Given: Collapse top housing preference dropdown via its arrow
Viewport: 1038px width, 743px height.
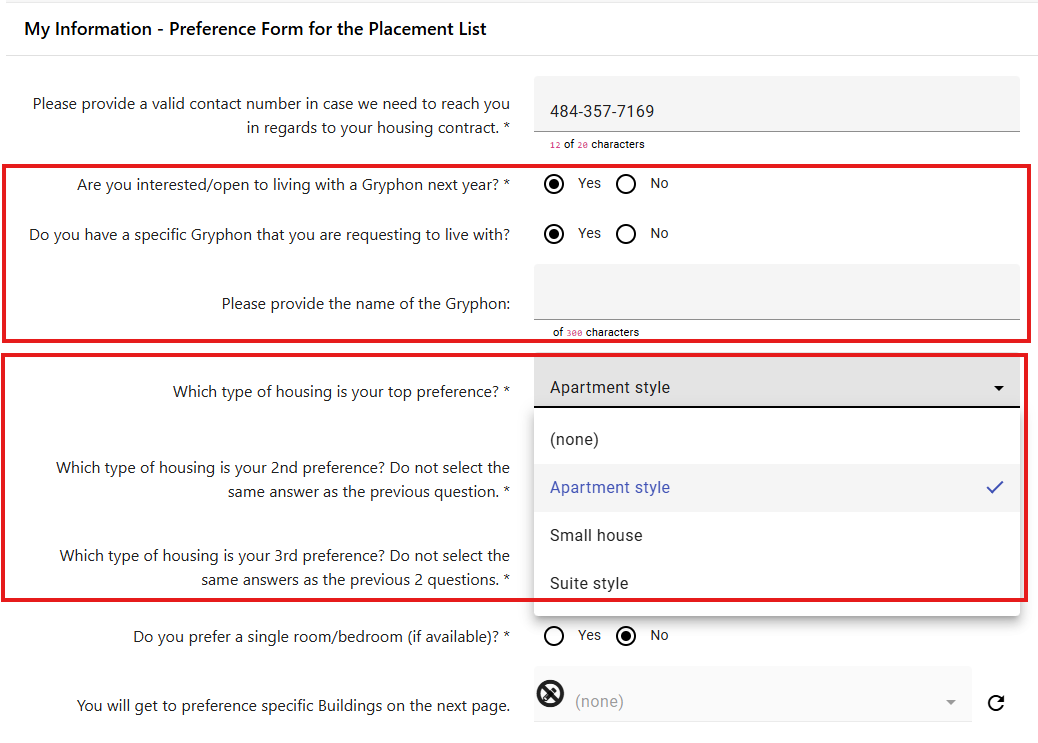Looking at the screenshot, I should coord(998,388).
